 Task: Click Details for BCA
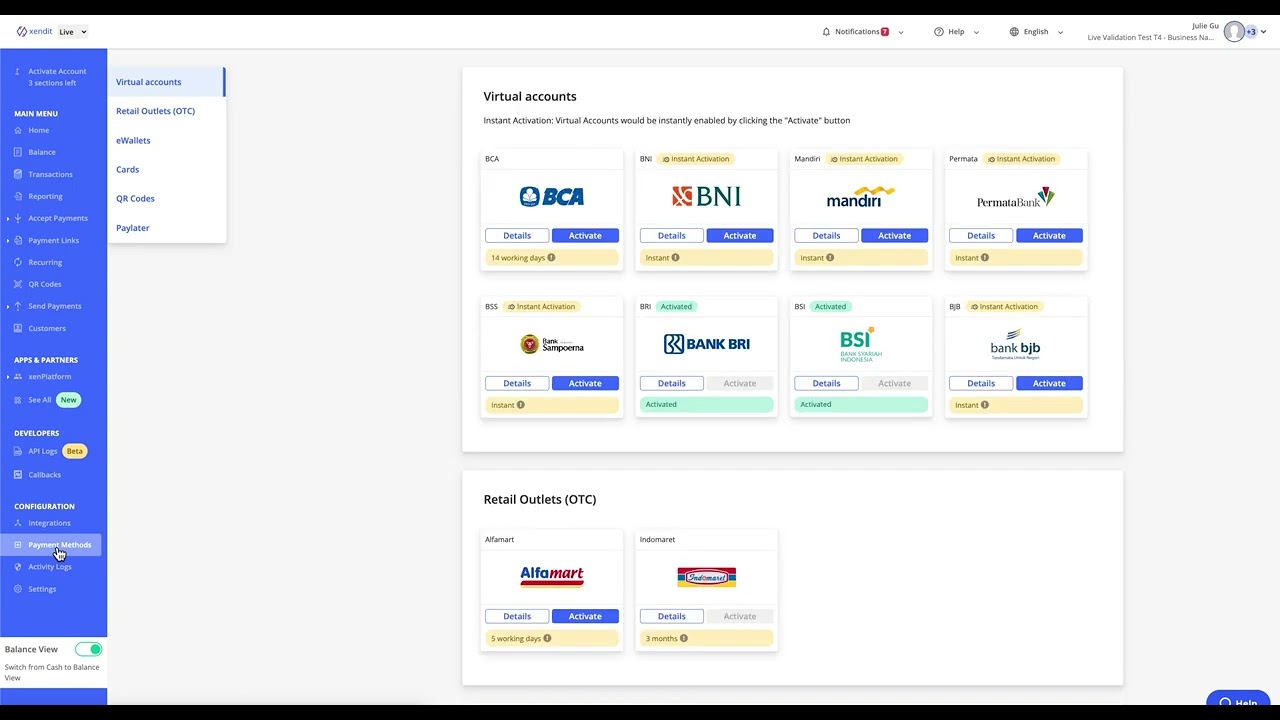[517, 235]
